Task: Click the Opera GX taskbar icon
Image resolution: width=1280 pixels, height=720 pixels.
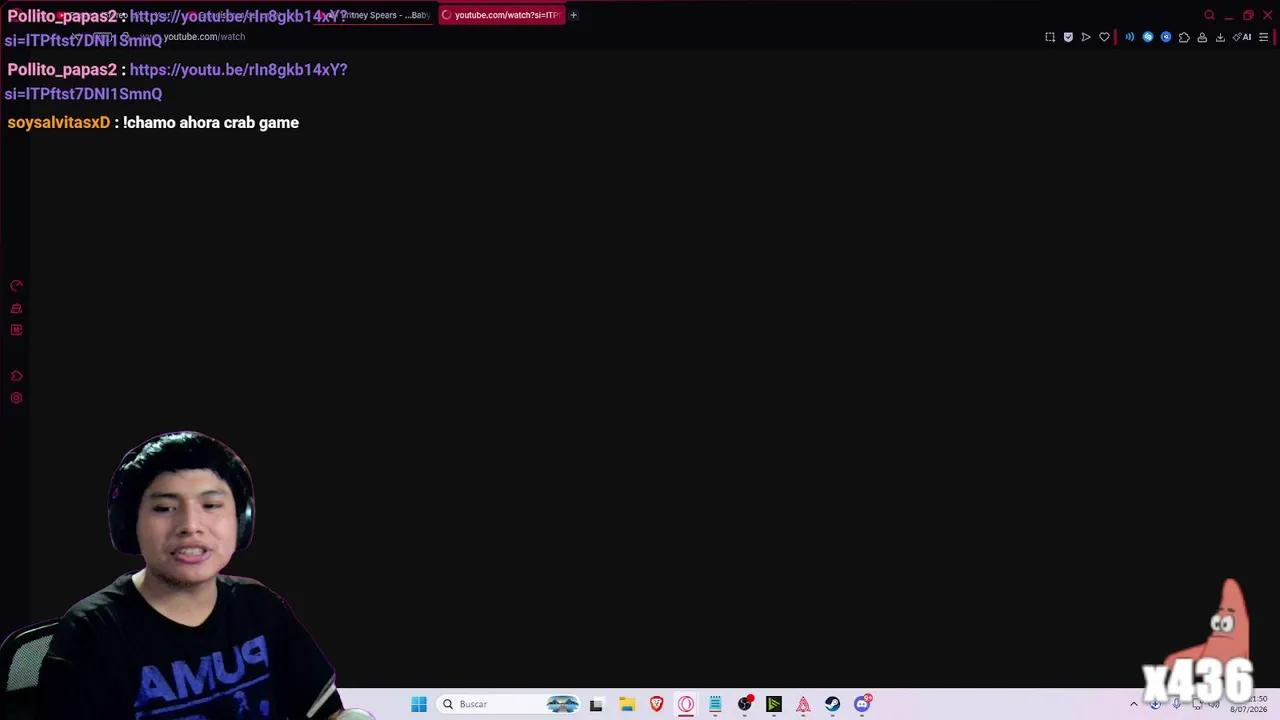Action: click(x=686, y=704)
